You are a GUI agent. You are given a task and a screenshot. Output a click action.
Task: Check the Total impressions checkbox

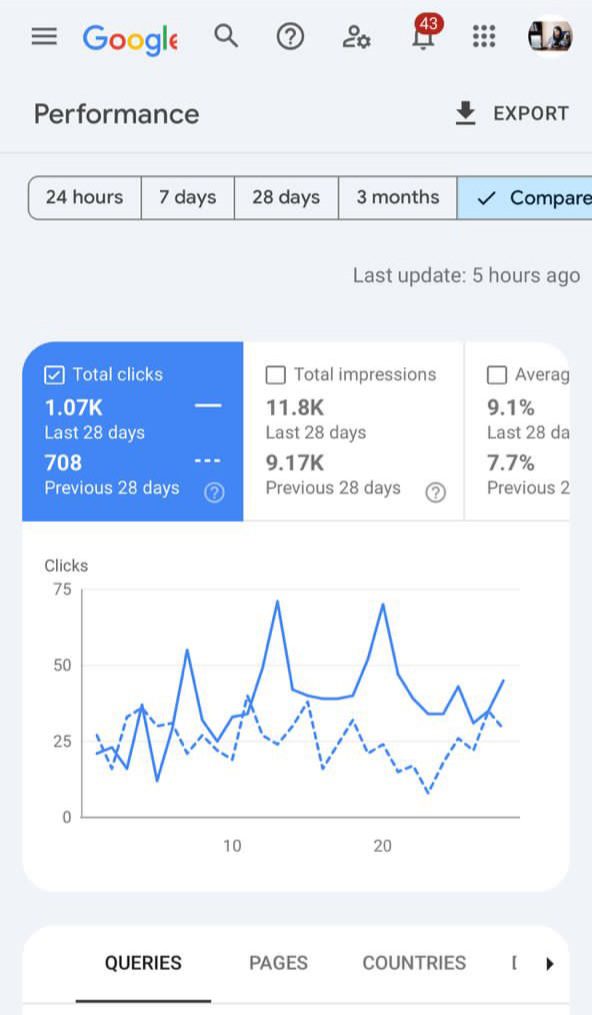[x=276, y=375]
